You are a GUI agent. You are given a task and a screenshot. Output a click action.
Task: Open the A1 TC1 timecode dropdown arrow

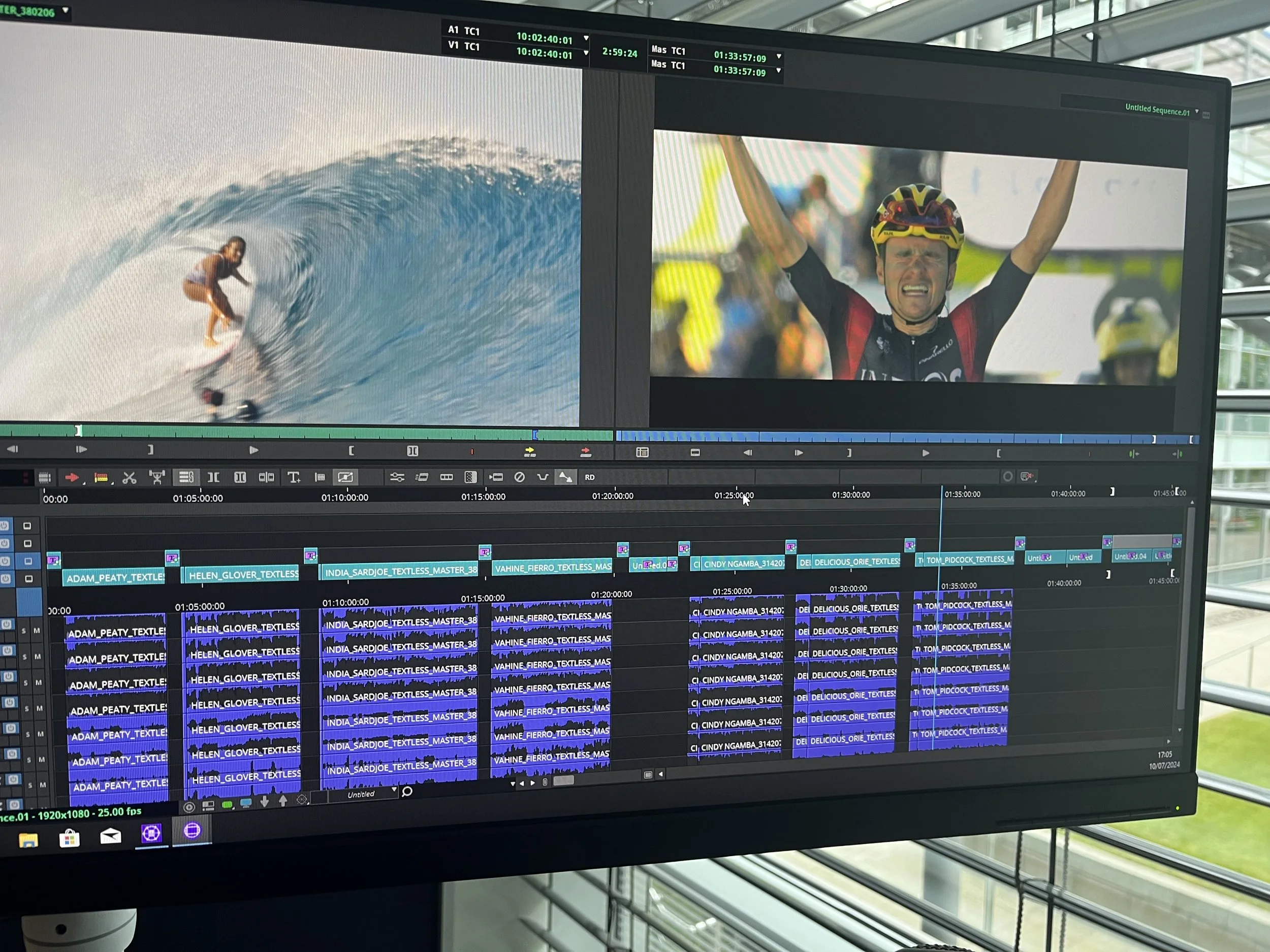[x=586, y=39]
